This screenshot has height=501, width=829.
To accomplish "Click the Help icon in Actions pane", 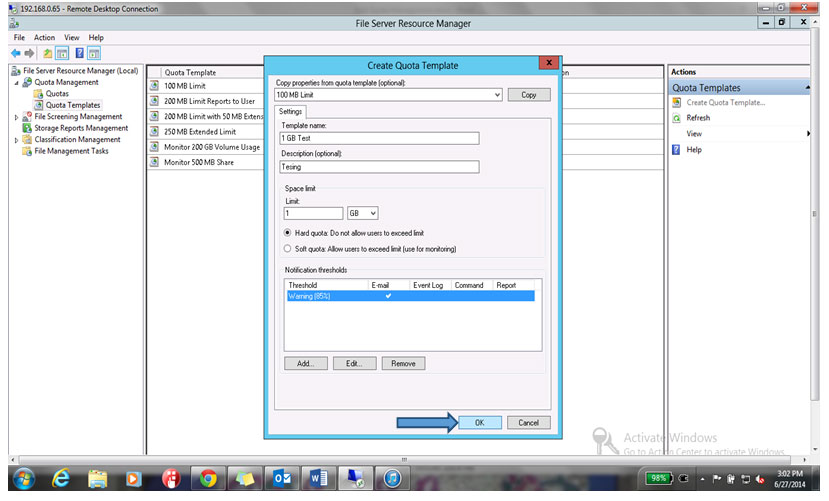I will coord(676,150).
